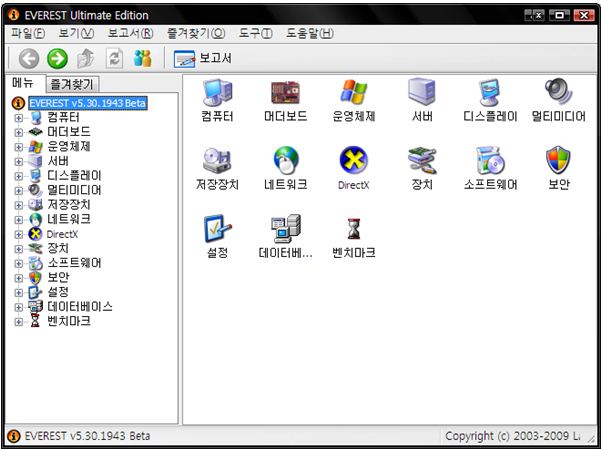Switch to the 즐겨찾기 tab in left panel
This screenshot has height=449, width=601.
(72, 84)
